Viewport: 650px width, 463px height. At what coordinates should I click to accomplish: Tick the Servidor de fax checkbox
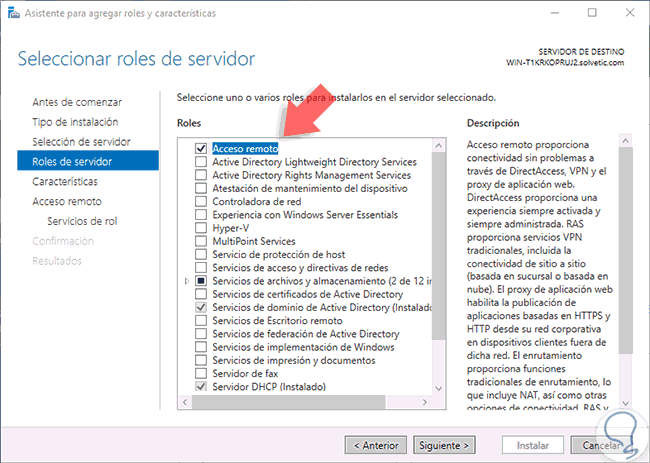pyautogui.click(x=201, y=374)
